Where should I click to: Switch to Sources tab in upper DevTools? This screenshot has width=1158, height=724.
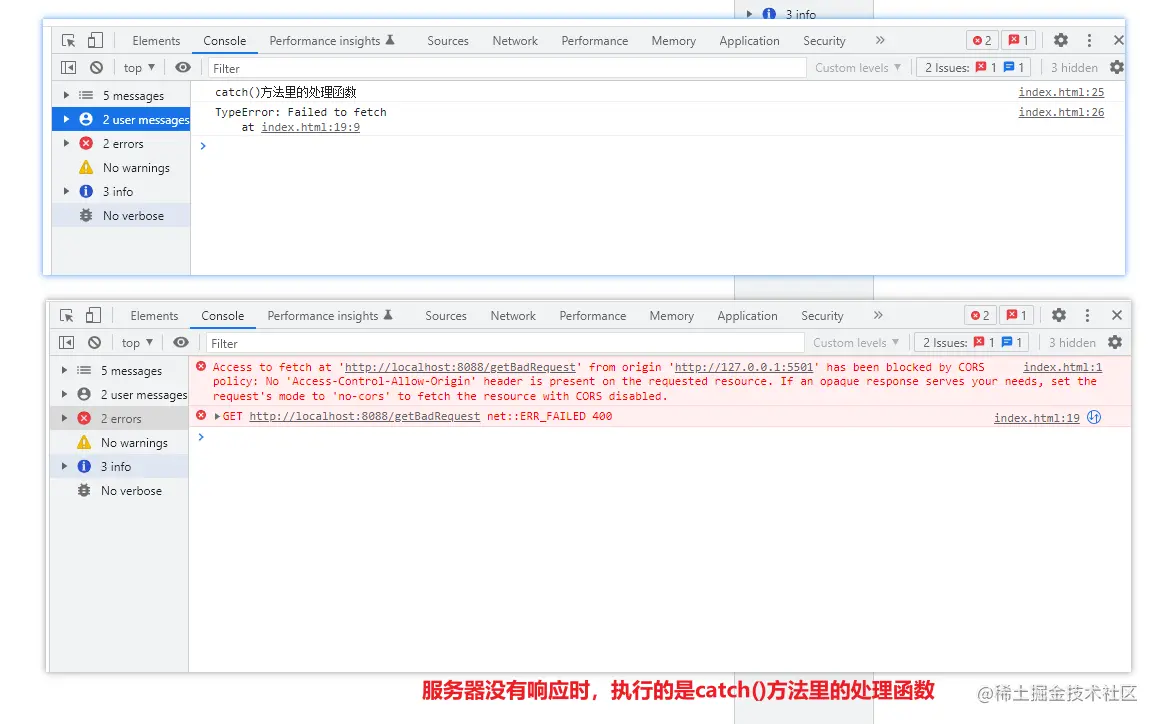point(448,41)
